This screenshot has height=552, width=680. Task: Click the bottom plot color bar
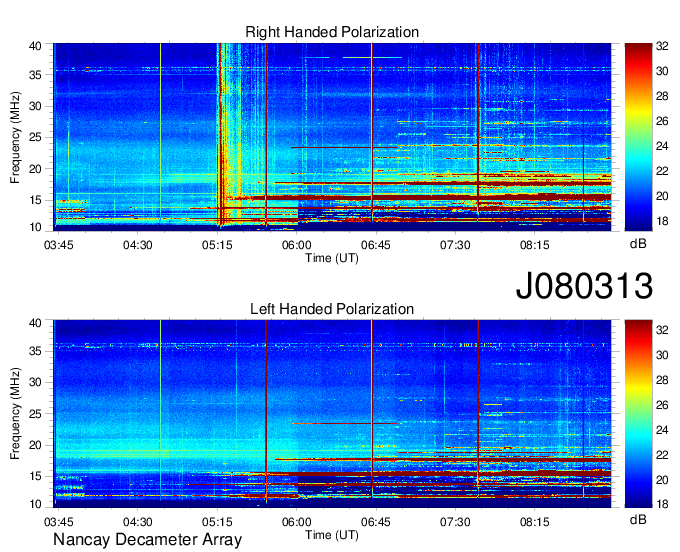tap(638, 413)
